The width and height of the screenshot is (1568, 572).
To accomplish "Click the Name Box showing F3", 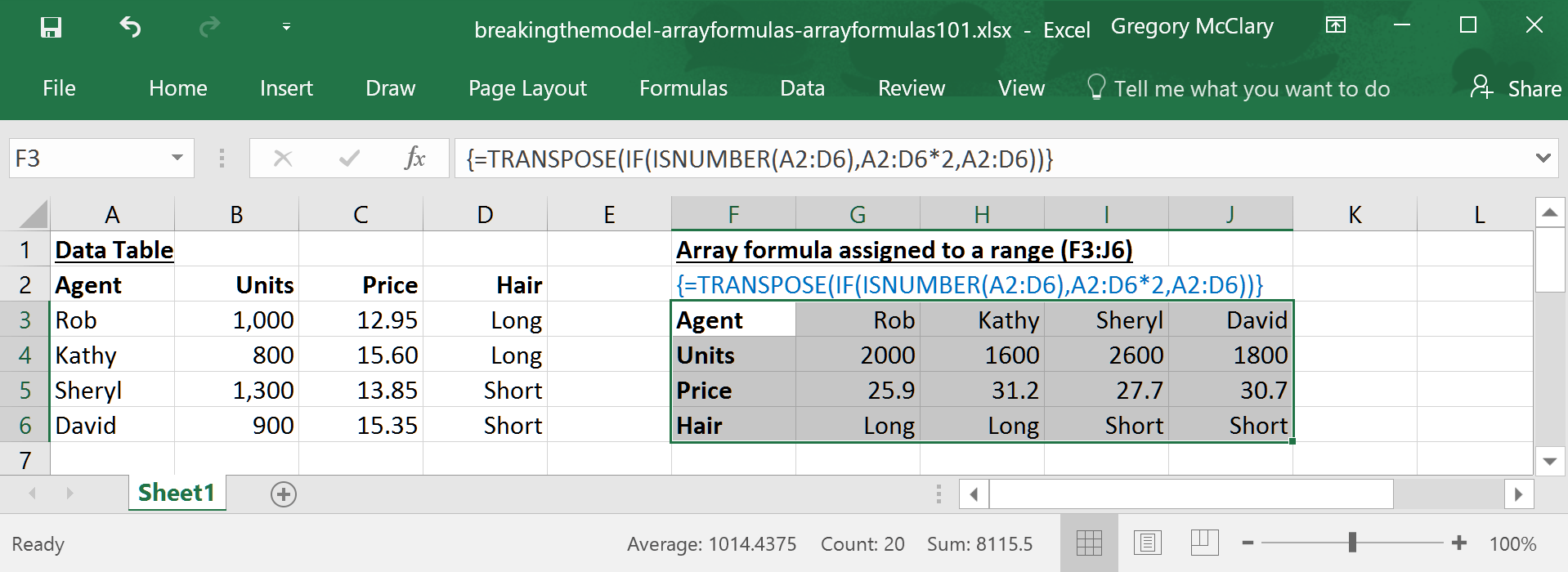I will [88, 158].
